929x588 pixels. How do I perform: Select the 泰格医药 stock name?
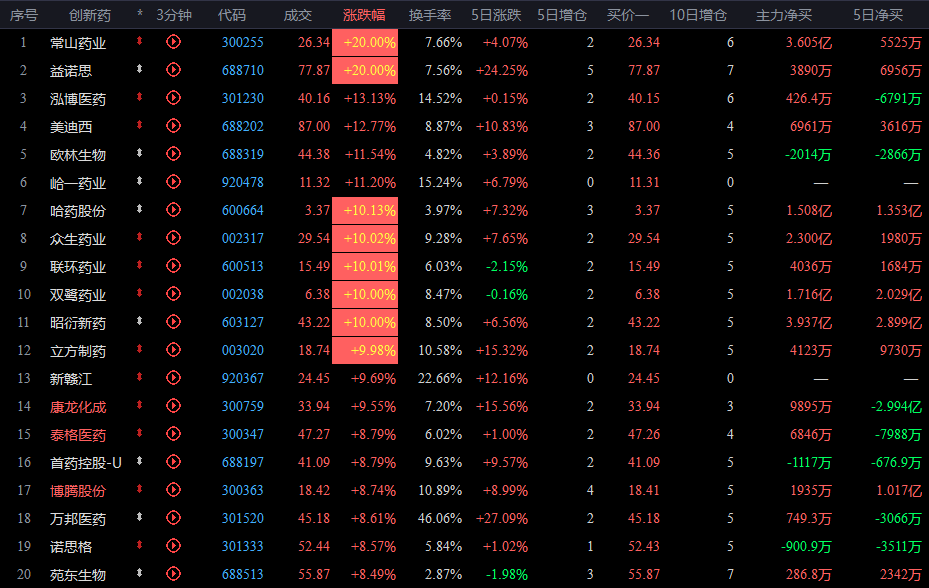(x=78, y=435)
